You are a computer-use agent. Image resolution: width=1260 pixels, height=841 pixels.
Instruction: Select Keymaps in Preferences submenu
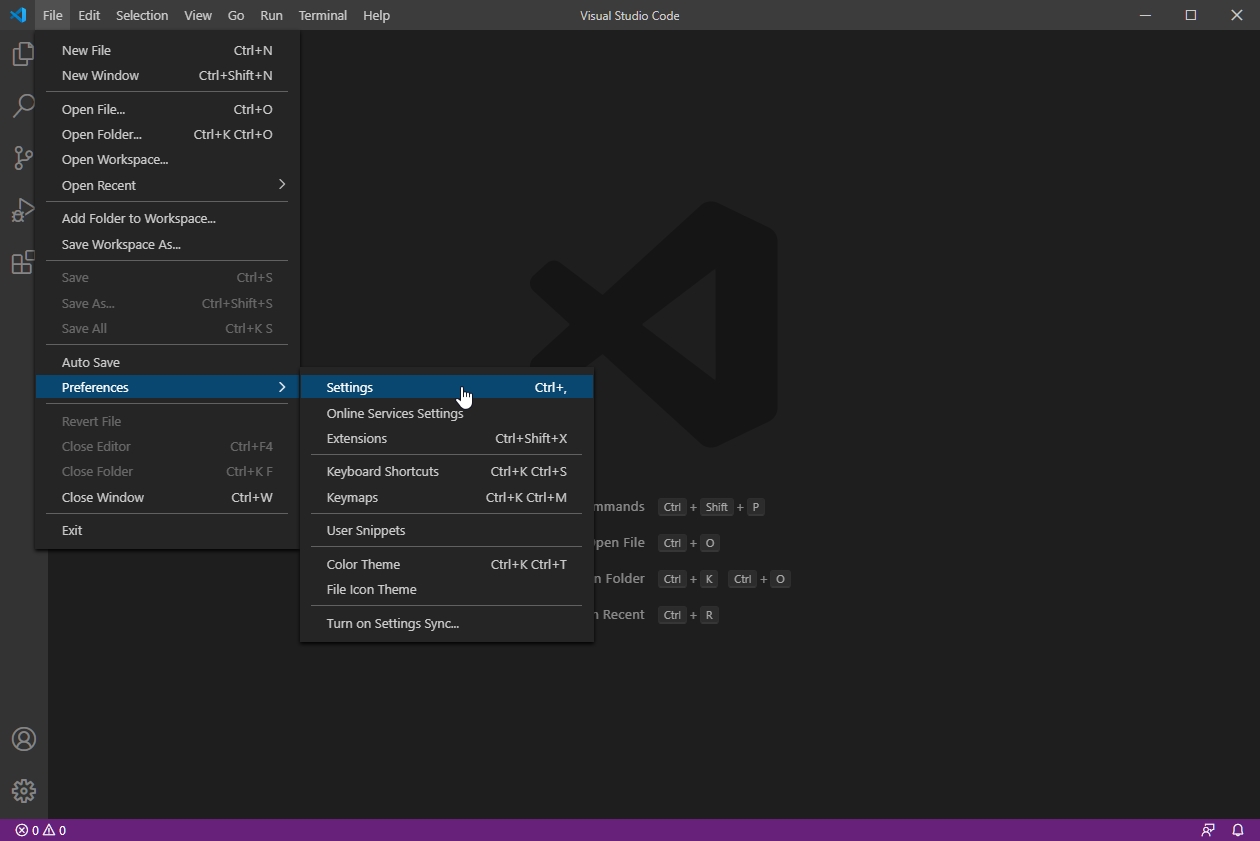pyautogui.click(x=447, y=497)
